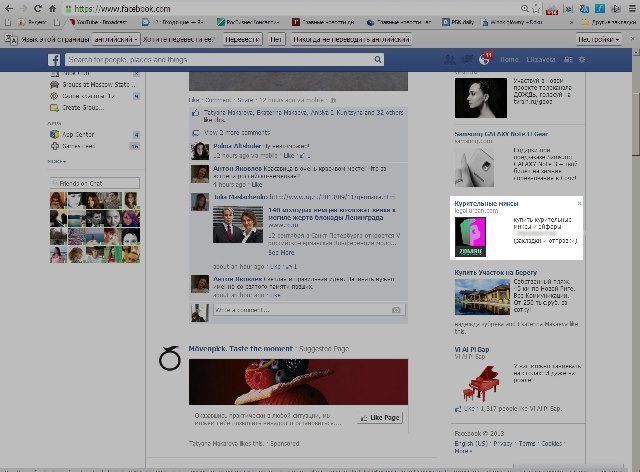Click the Mövenpick dessert image
Image resolution: width=640 pixels, height=472 pixels.
[298, 382]
